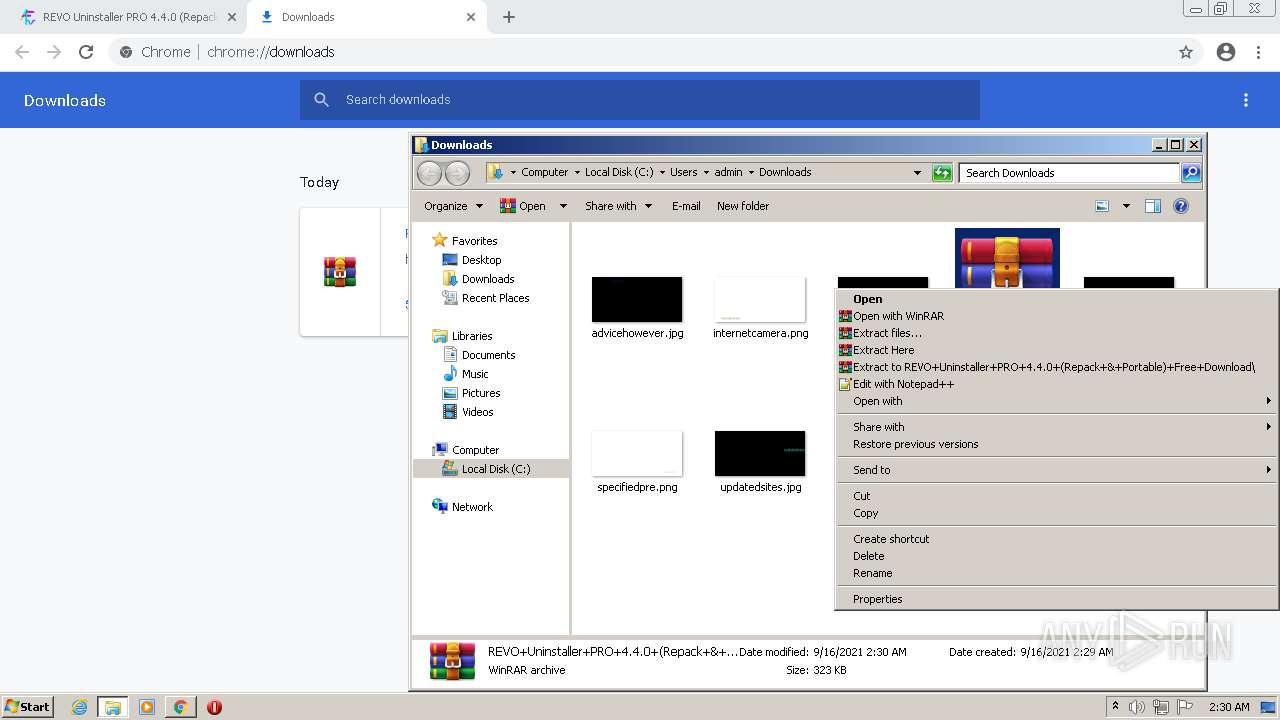
Task: Open a new Chrome tab
Action: (x=509, y=17)
